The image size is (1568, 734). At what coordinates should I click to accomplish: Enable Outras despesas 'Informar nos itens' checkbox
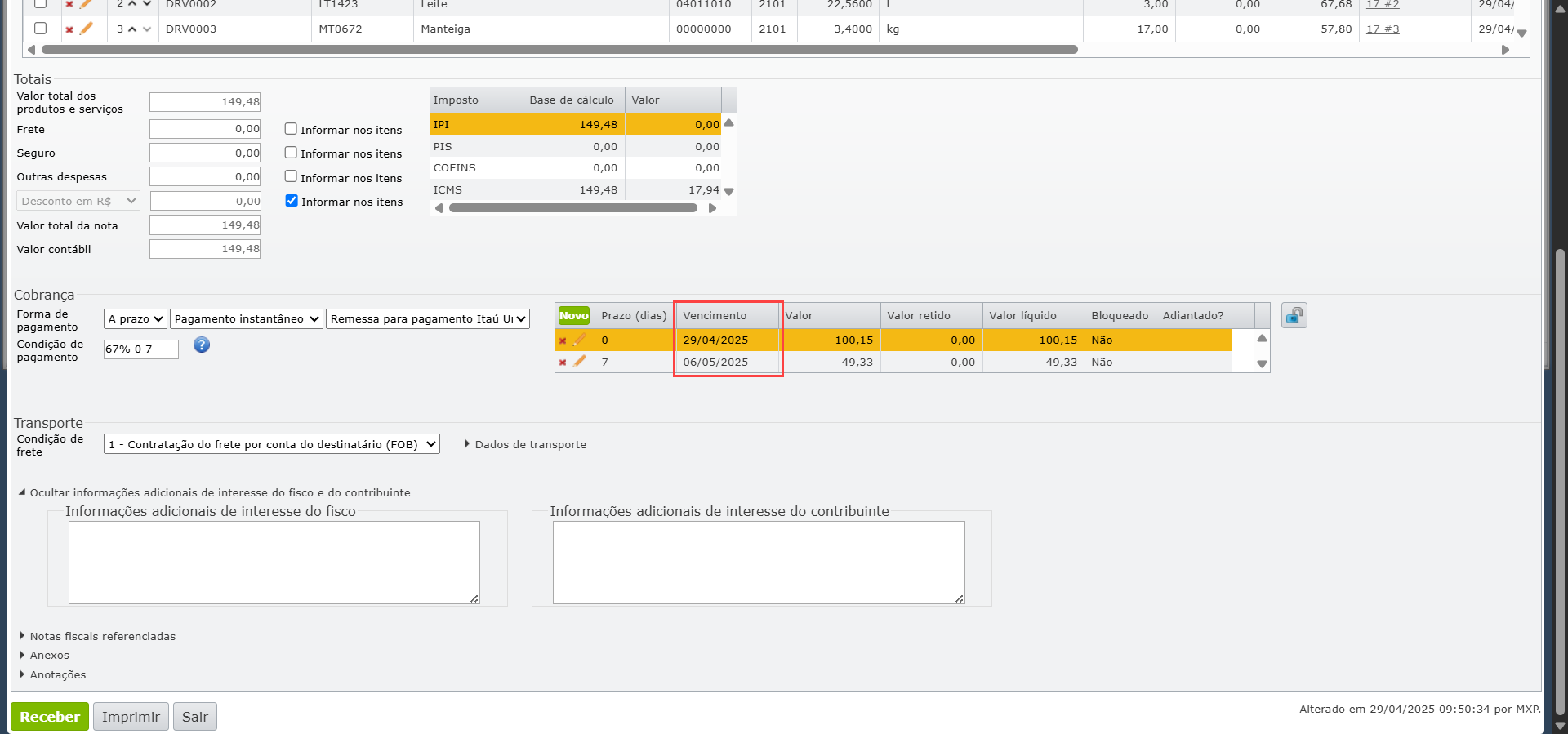pyautogui.click(x=291, y=176)
